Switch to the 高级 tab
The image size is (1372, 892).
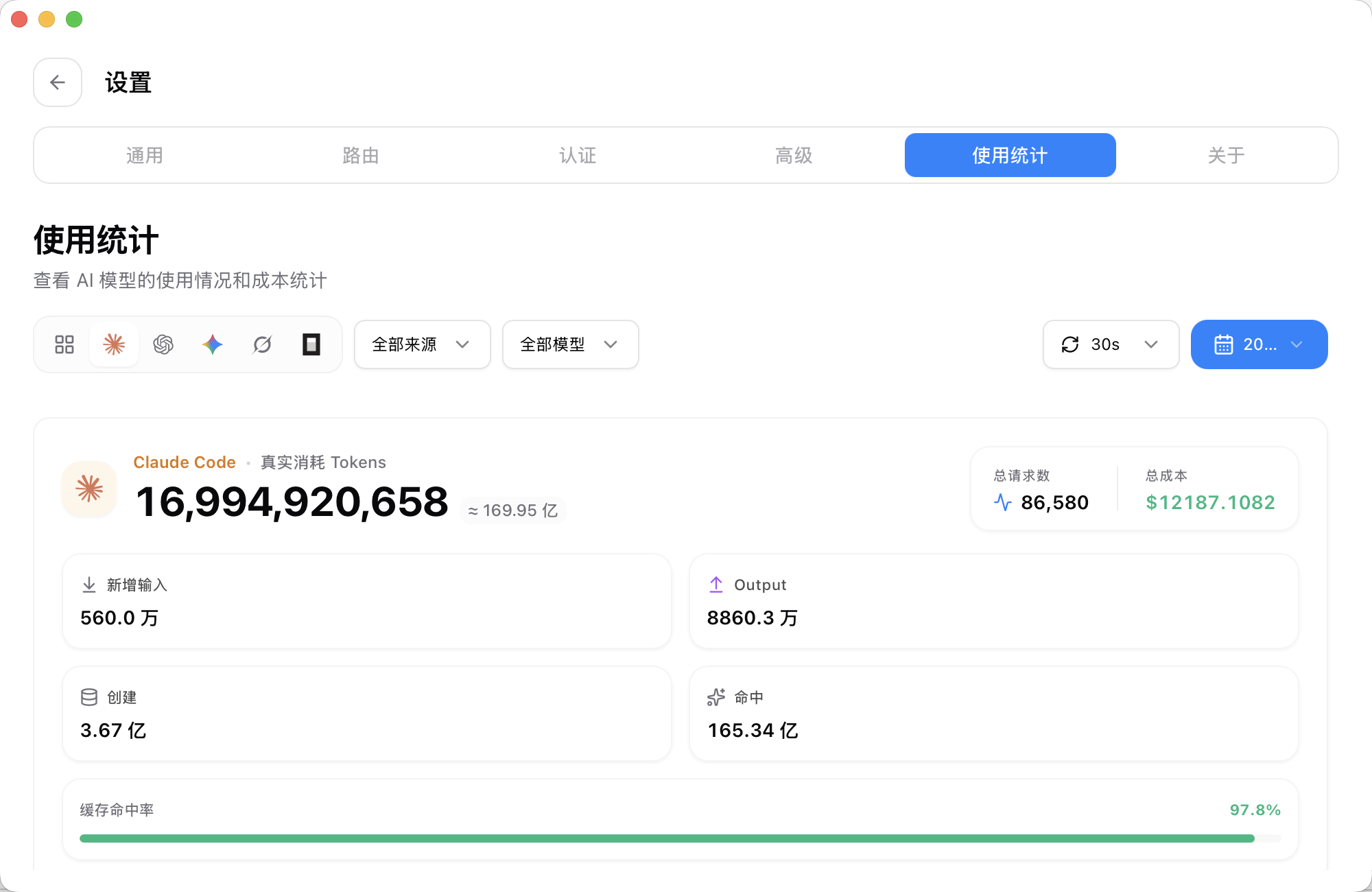point(794,155)
